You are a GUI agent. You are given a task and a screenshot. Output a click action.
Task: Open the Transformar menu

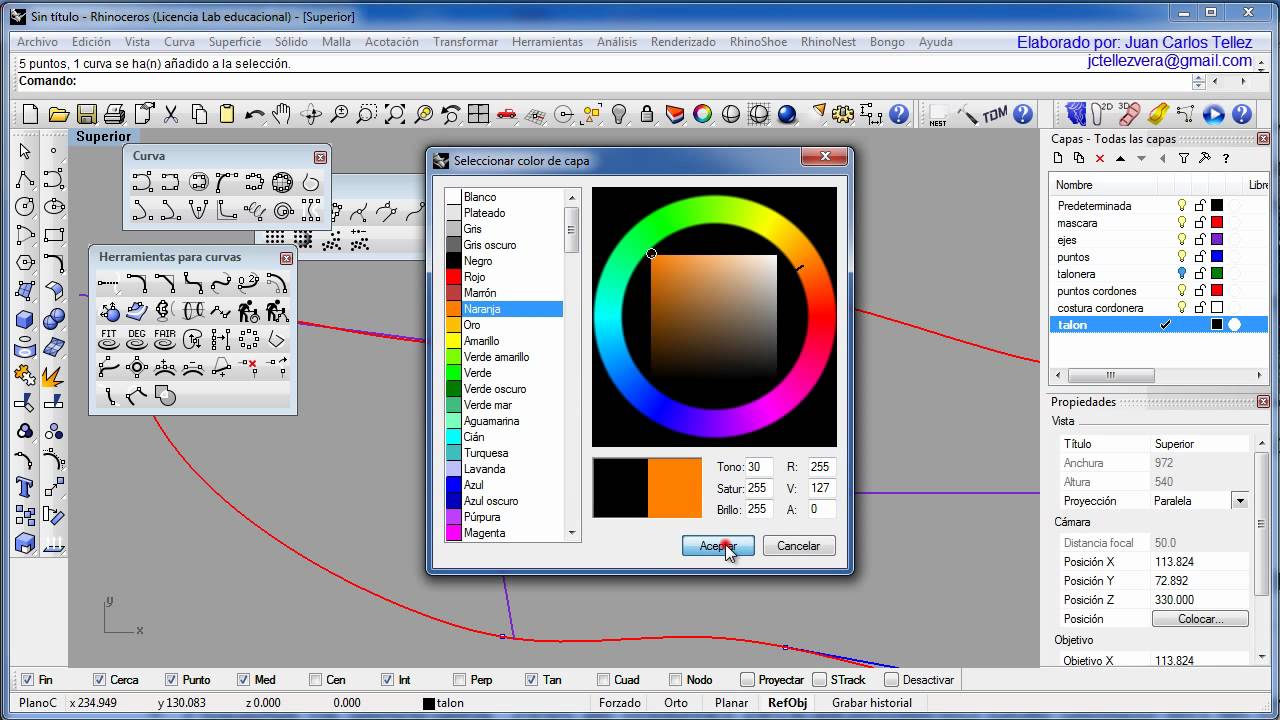point(465,42)
